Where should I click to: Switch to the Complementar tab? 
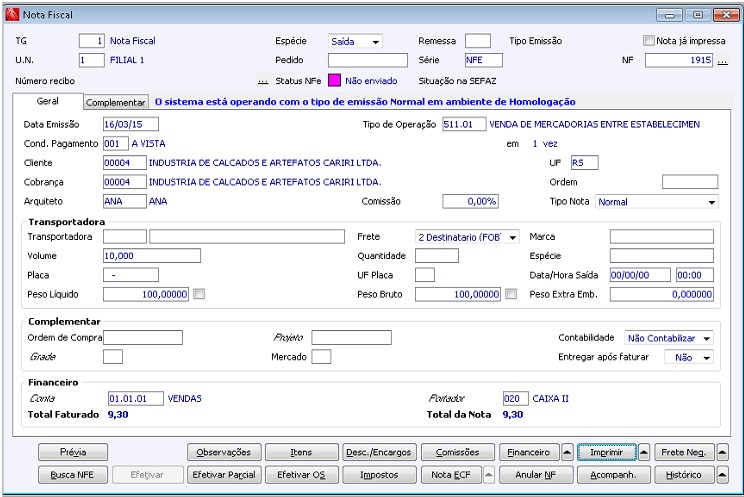pos(115,102)
